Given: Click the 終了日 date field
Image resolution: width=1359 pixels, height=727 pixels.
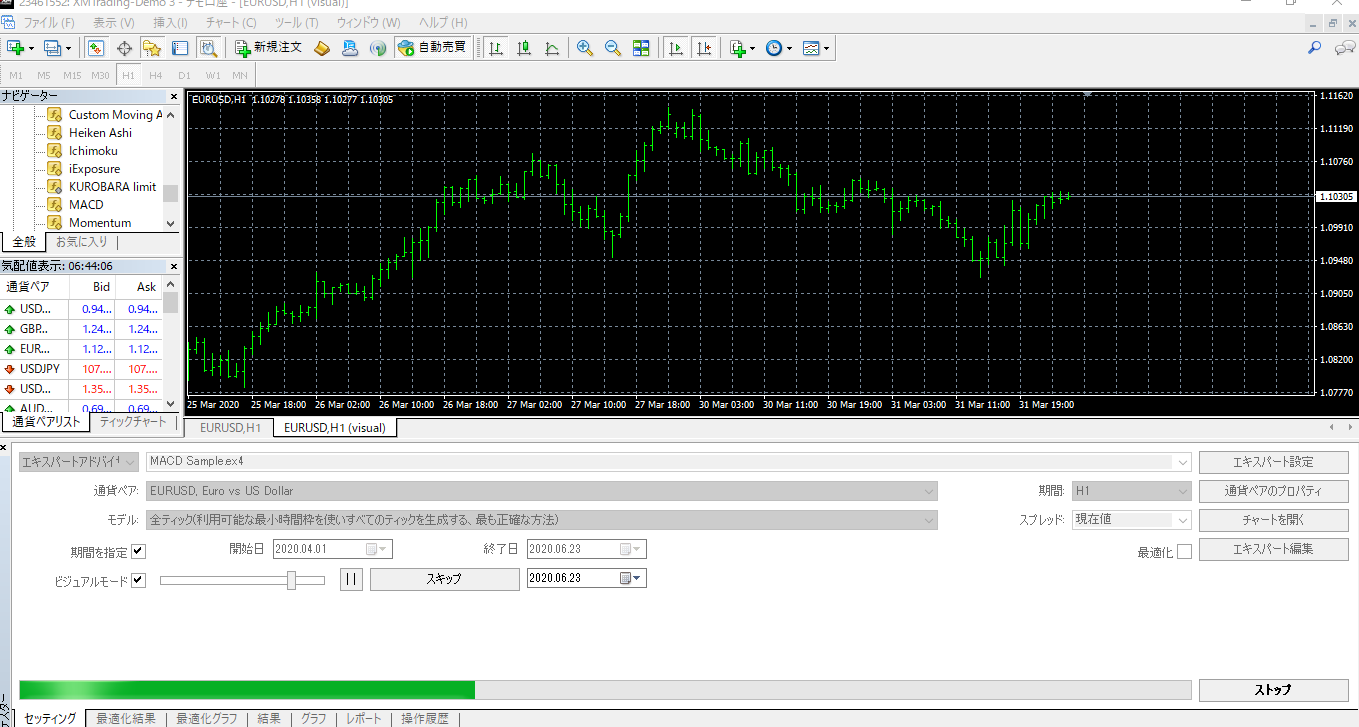Looking at the screenshot, I should point(587,549).
